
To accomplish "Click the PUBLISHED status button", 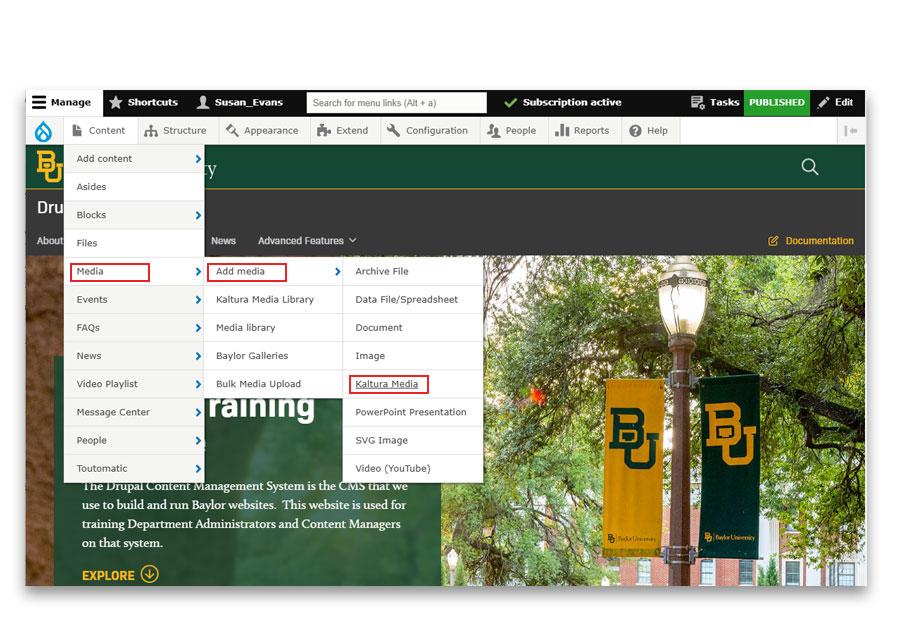I will 777,103.
